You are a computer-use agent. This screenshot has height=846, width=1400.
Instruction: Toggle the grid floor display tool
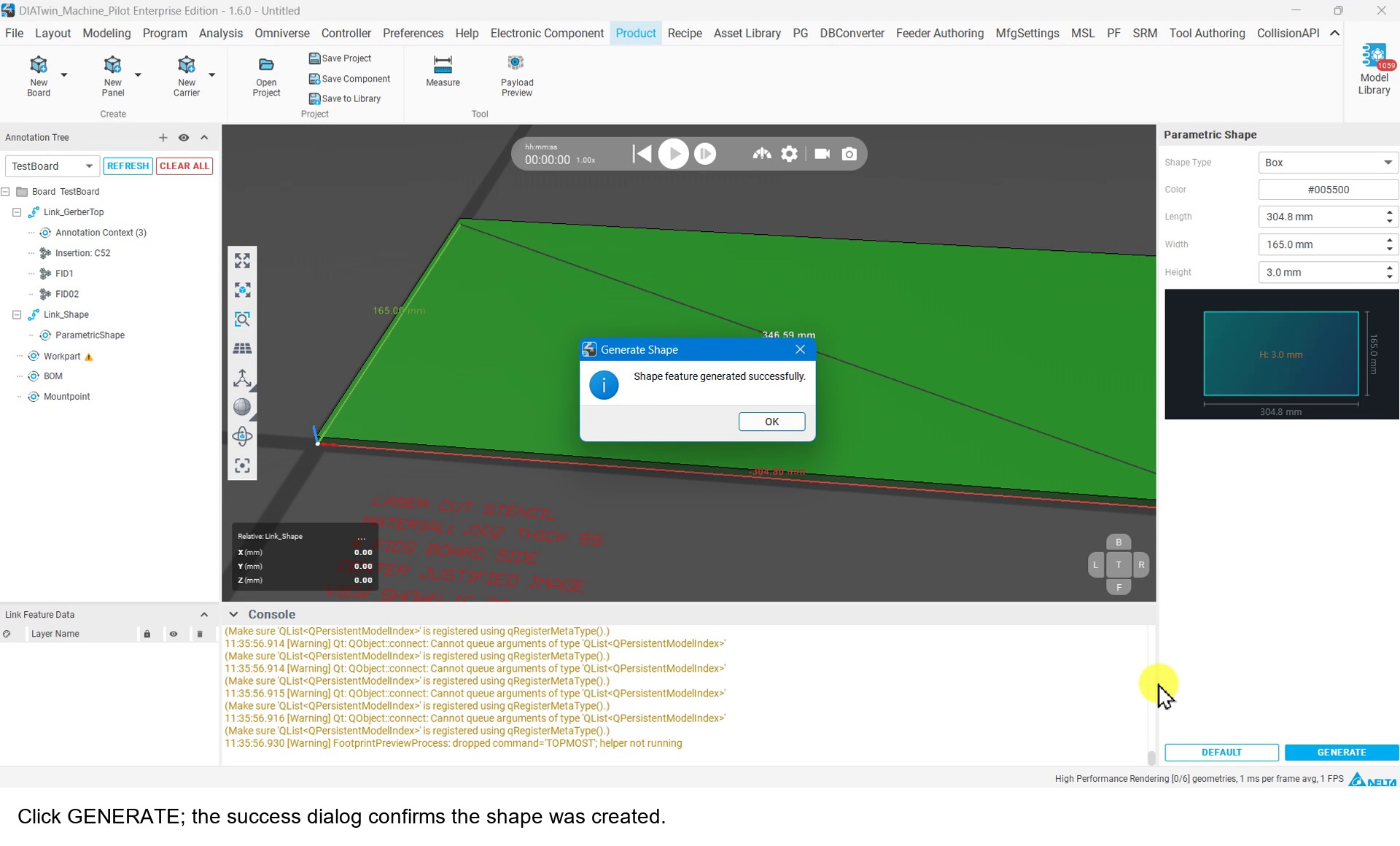tap(242, 349)
